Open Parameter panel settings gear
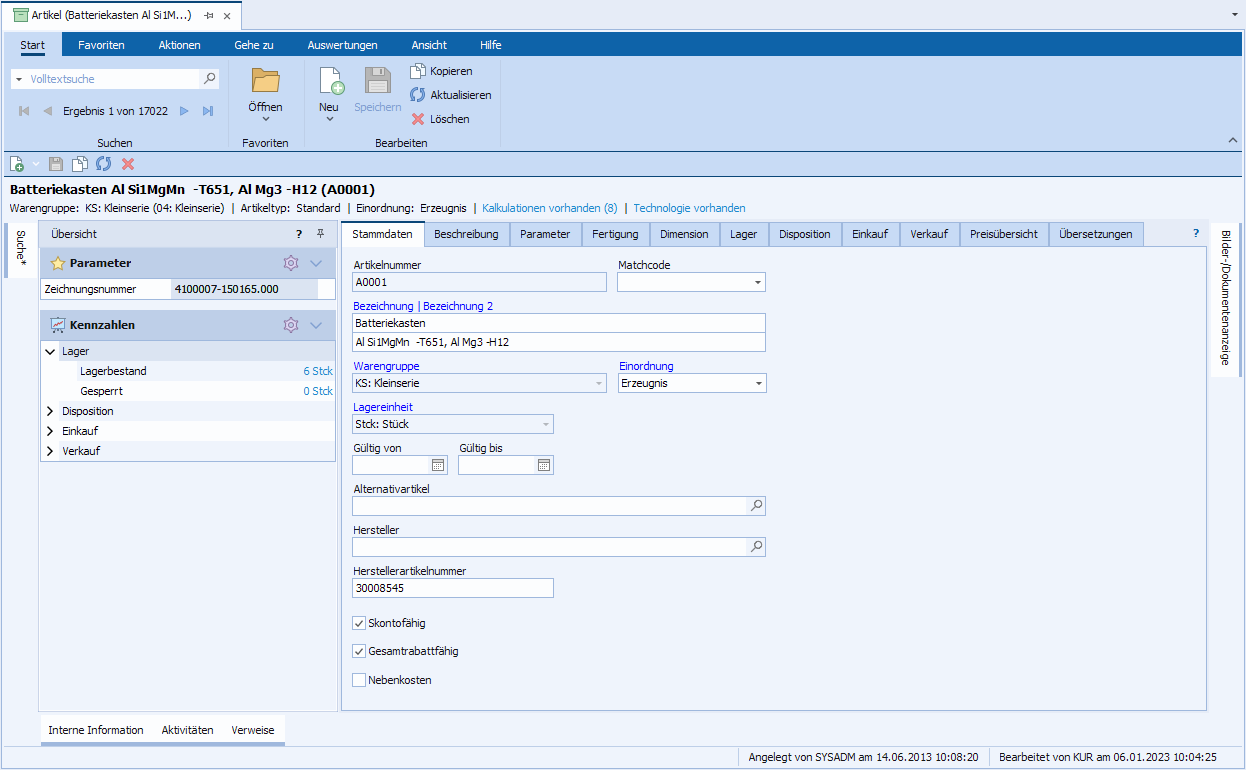Viewport: 1246px width, 770px height. [291, 263]
